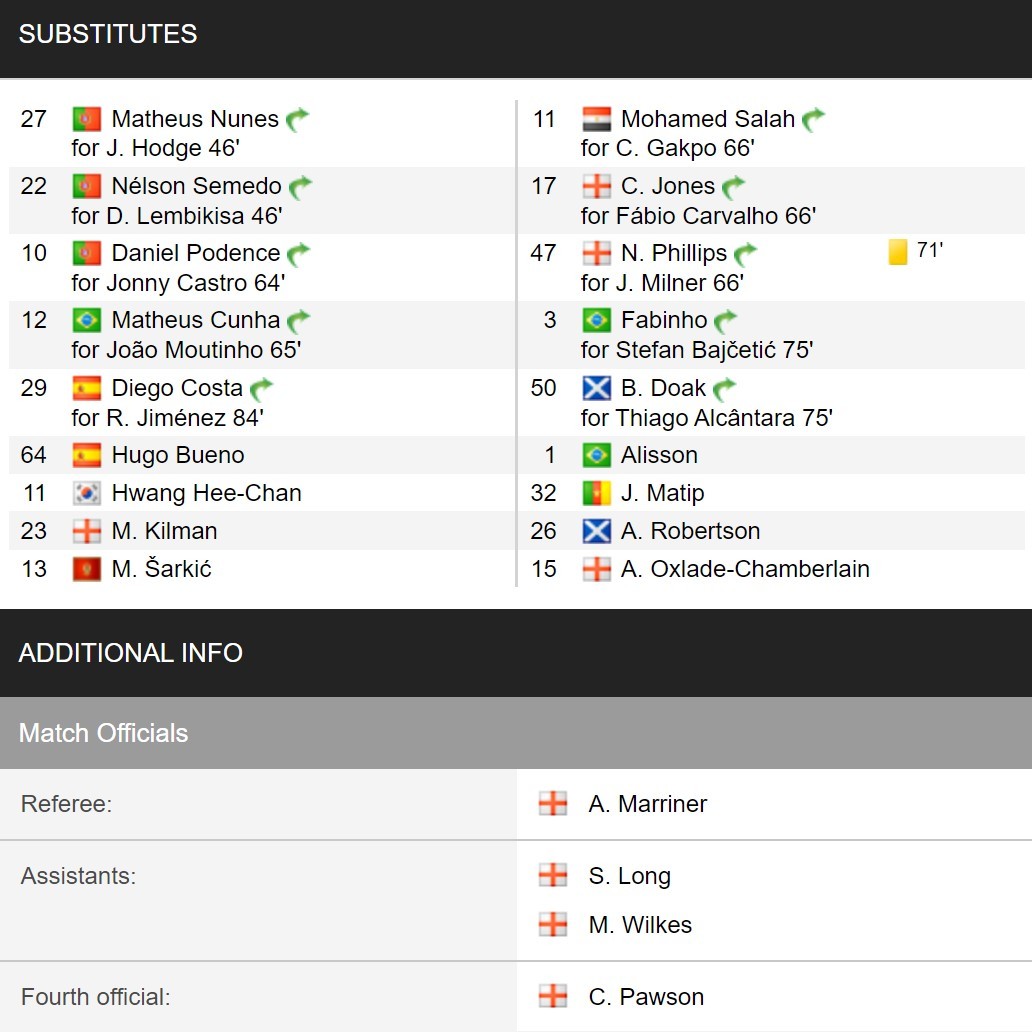Click the Brazil flag next to Fabinho
The width and height of the screenshot is (1032, 1032).
(596, 321)
